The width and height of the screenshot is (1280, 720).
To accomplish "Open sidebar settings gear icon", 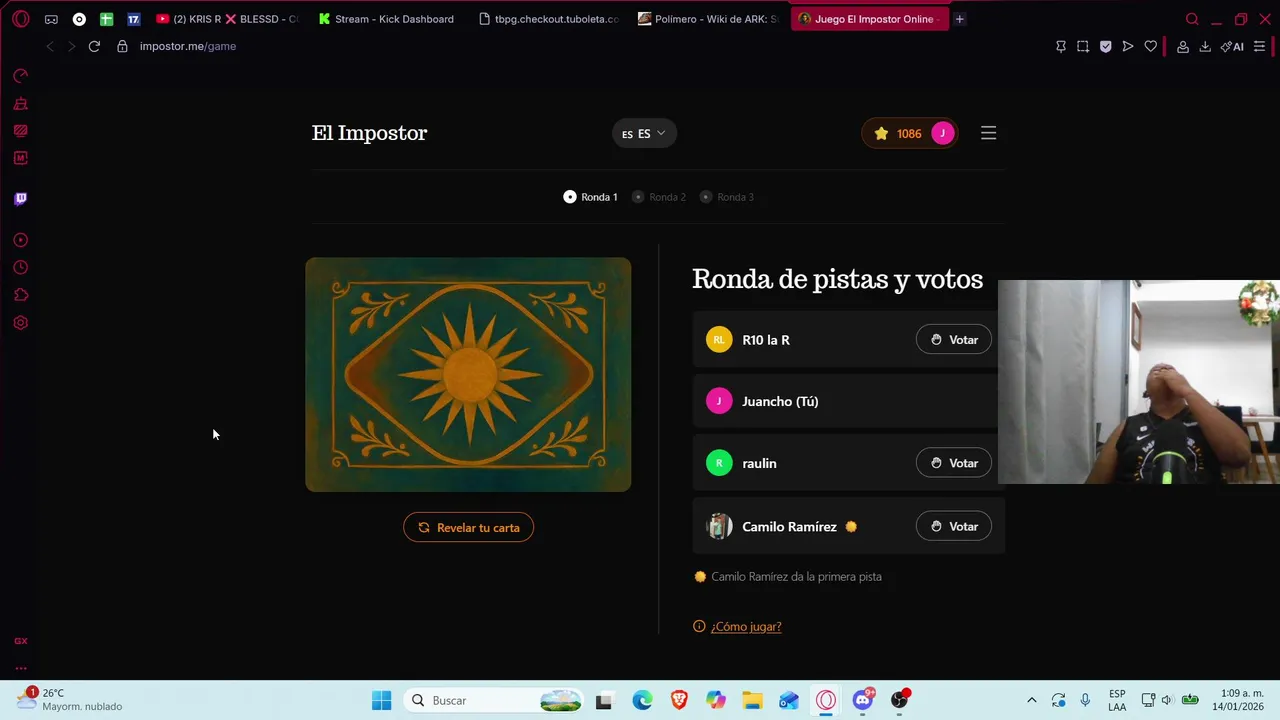I will point(20,323).
